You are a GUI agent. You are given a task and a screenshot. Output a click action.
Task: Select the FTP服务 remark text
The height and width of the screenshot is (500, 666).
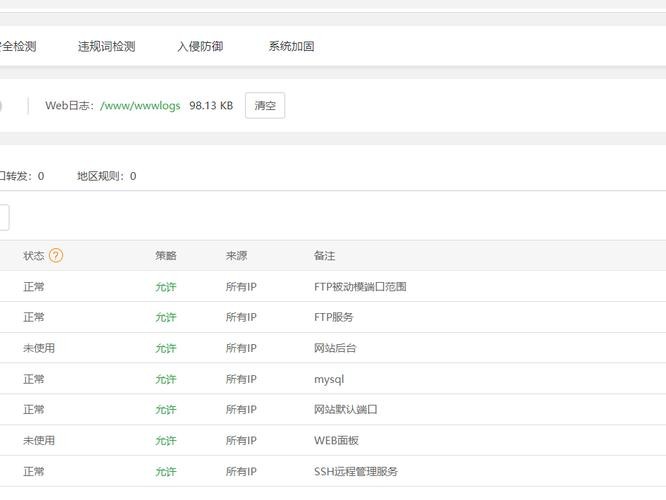pyautogui.click(x=334, y=317)
